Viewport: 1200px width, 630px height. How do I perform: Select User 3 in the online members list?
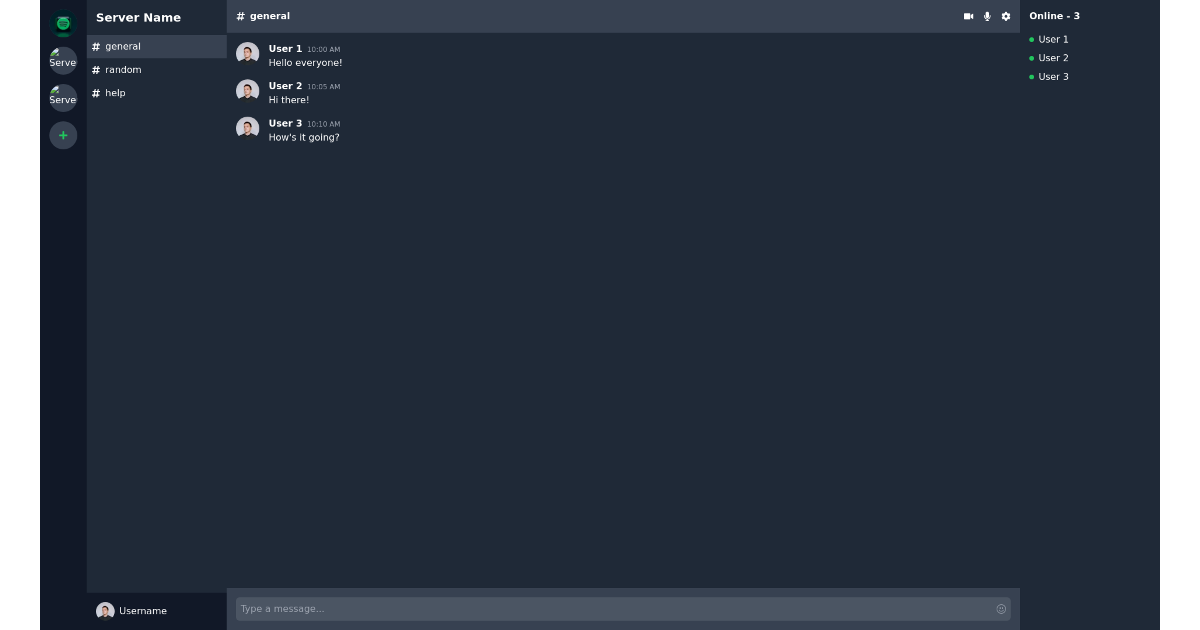point(1053,76)
